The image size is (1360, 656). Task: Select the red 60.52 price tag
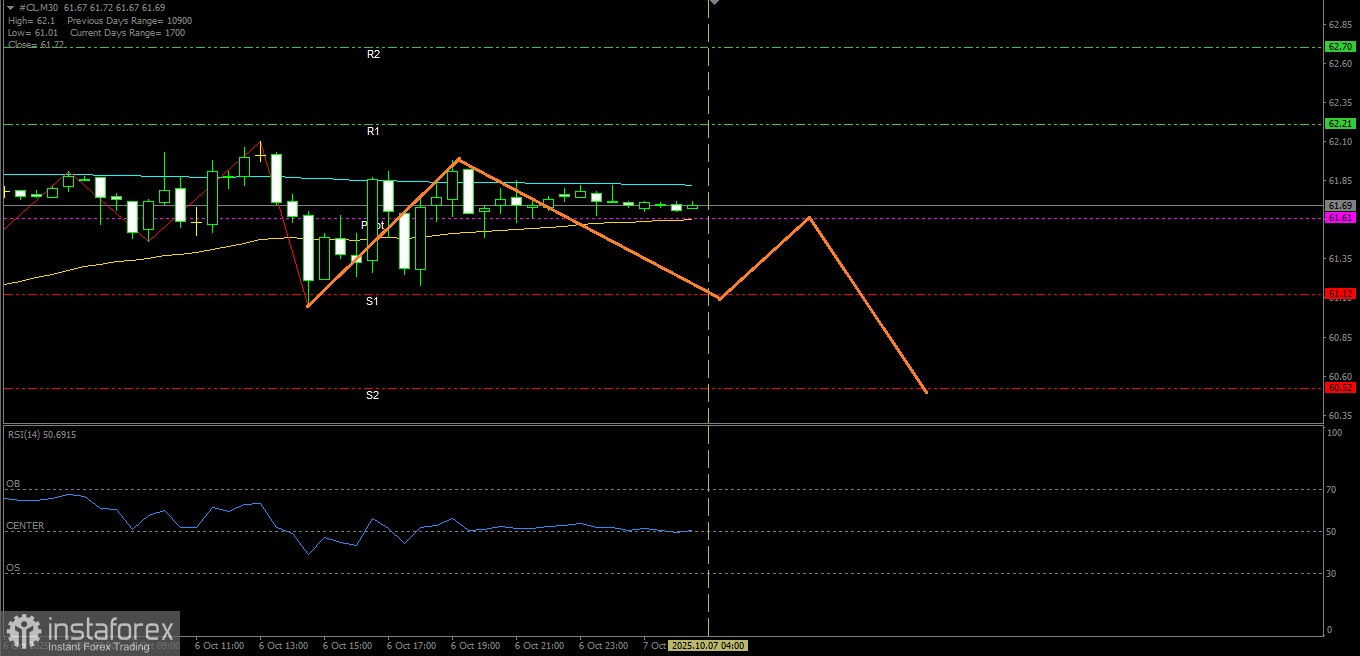pos(1339,388)
